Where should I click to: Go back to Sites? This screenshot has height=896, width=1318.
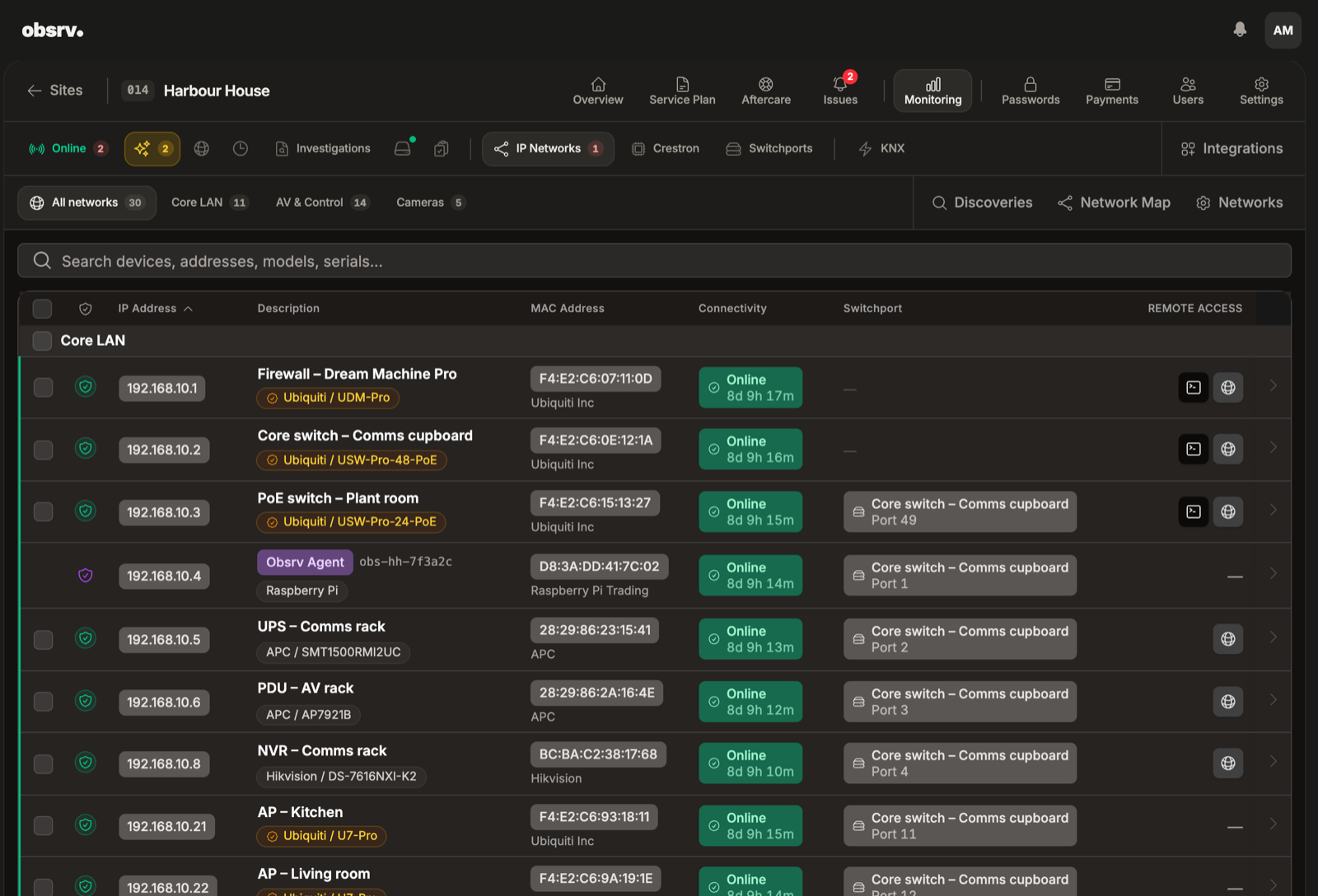pos(55,91)
